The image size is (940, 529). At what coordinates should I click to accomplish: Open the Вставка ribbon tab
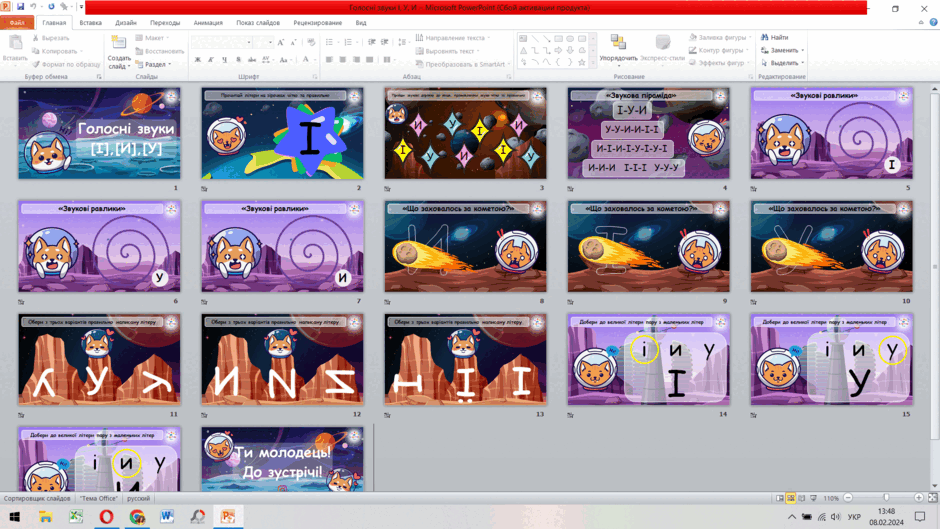91,23
